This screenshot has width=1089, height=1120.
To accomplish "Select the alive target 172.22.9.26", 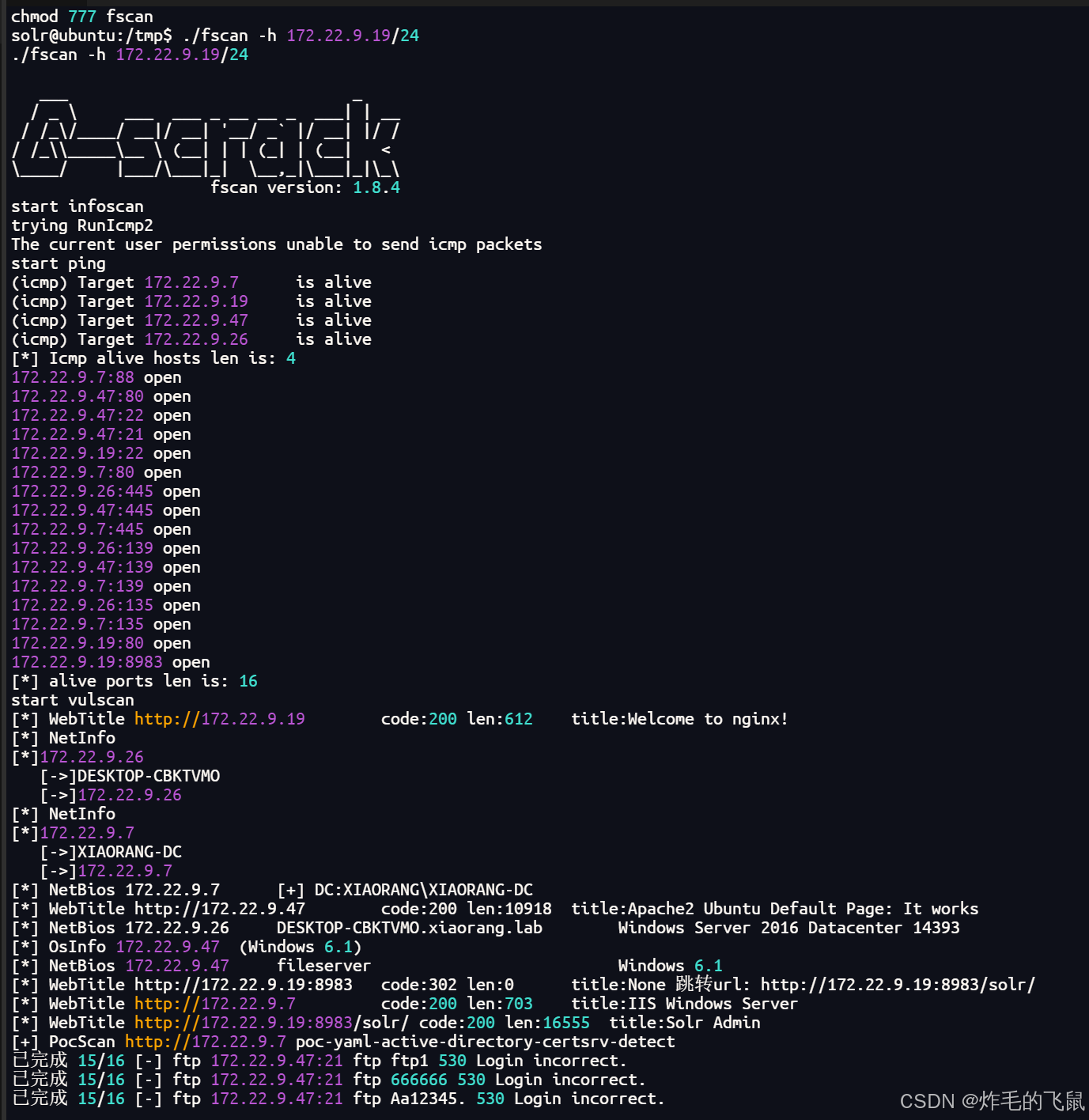I will pos(196,339).
